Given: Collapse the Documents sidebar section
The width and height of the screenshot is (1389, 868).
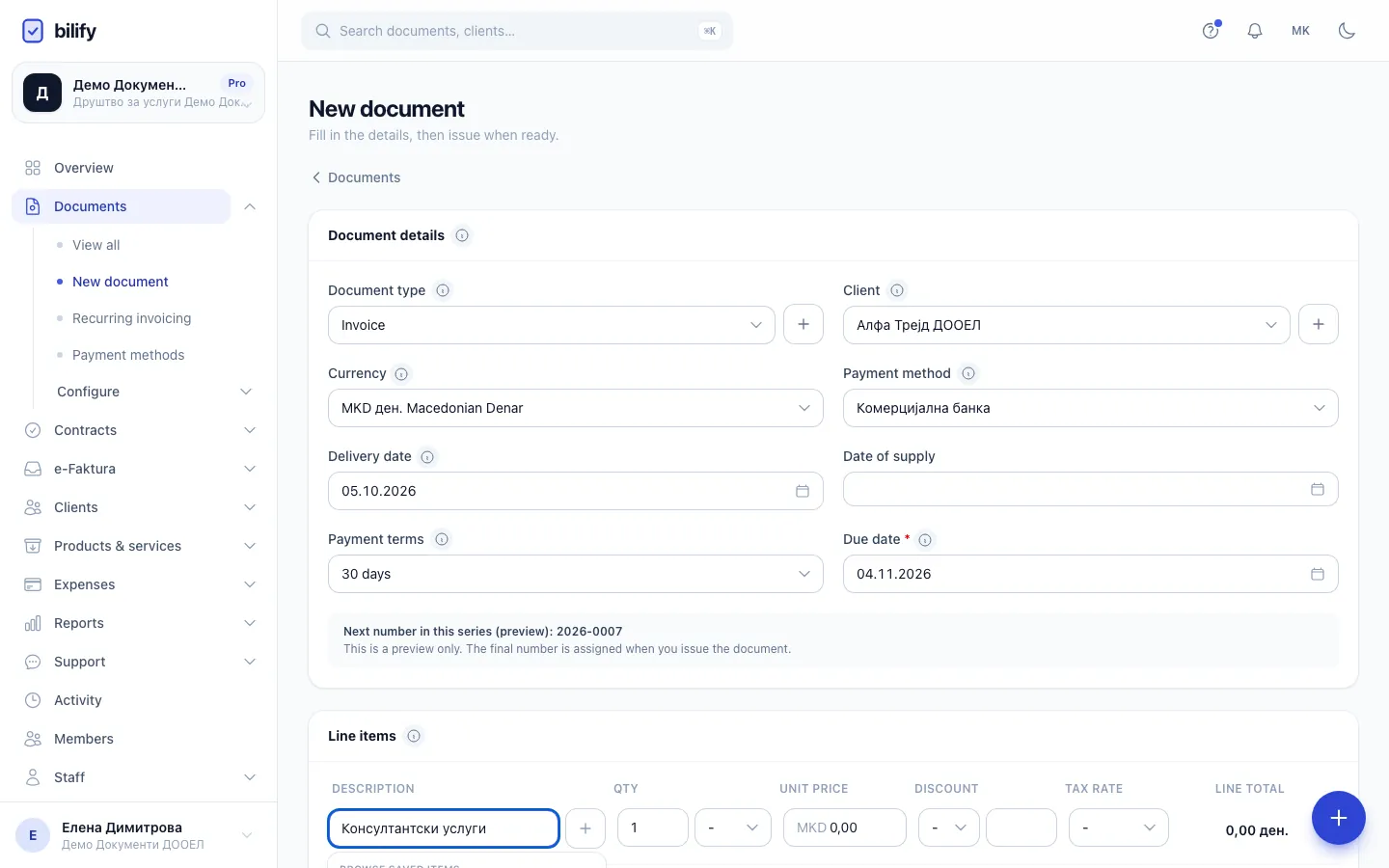Looking at the screenshot, I should [x=250, y=206].
